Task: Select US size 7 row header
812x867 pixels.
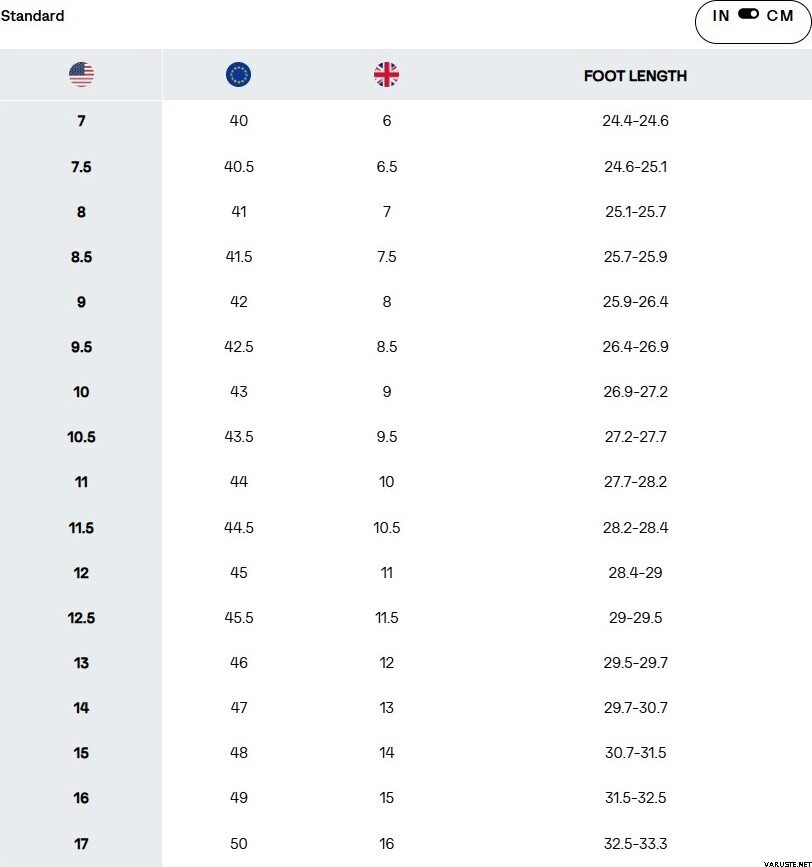Action: point(81,121)
